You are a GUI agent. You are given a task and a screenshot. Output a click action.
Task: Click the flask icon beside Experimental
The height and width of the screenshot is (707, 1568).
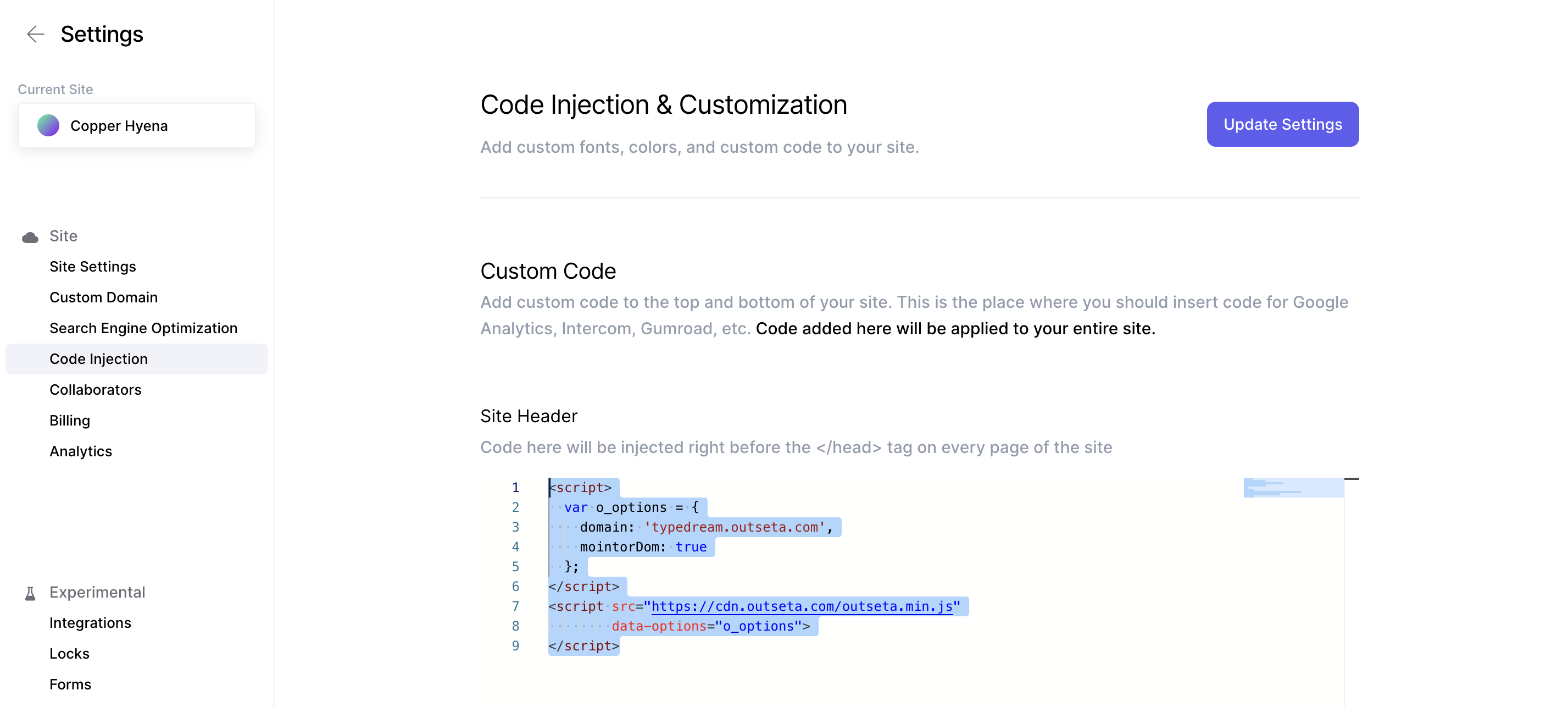(30, 593)
